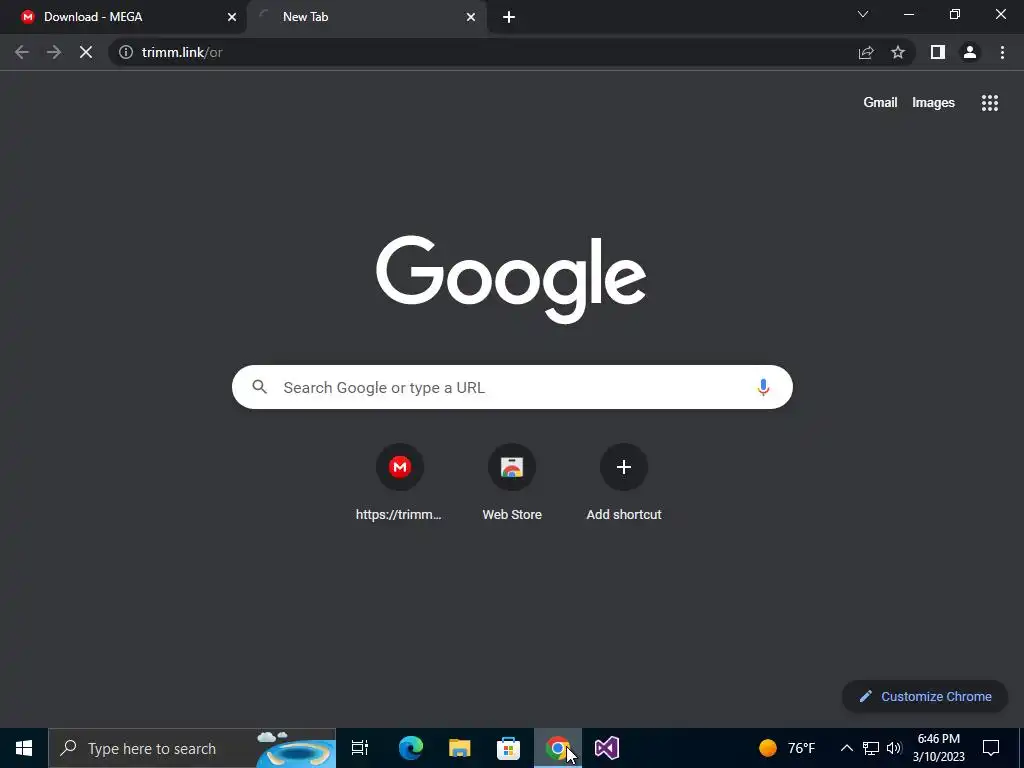This screenshot has height=768, width=1024.
Task: Stop loading the page
Action: [86, 52]
